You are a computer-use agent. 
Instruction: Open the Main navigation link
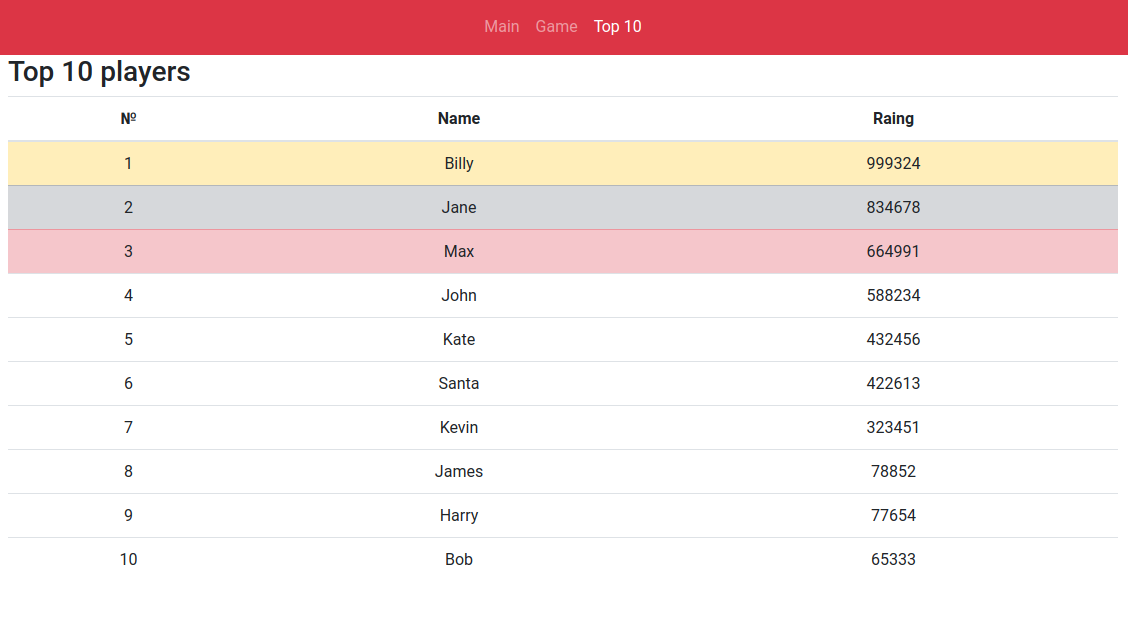(501, 27)
